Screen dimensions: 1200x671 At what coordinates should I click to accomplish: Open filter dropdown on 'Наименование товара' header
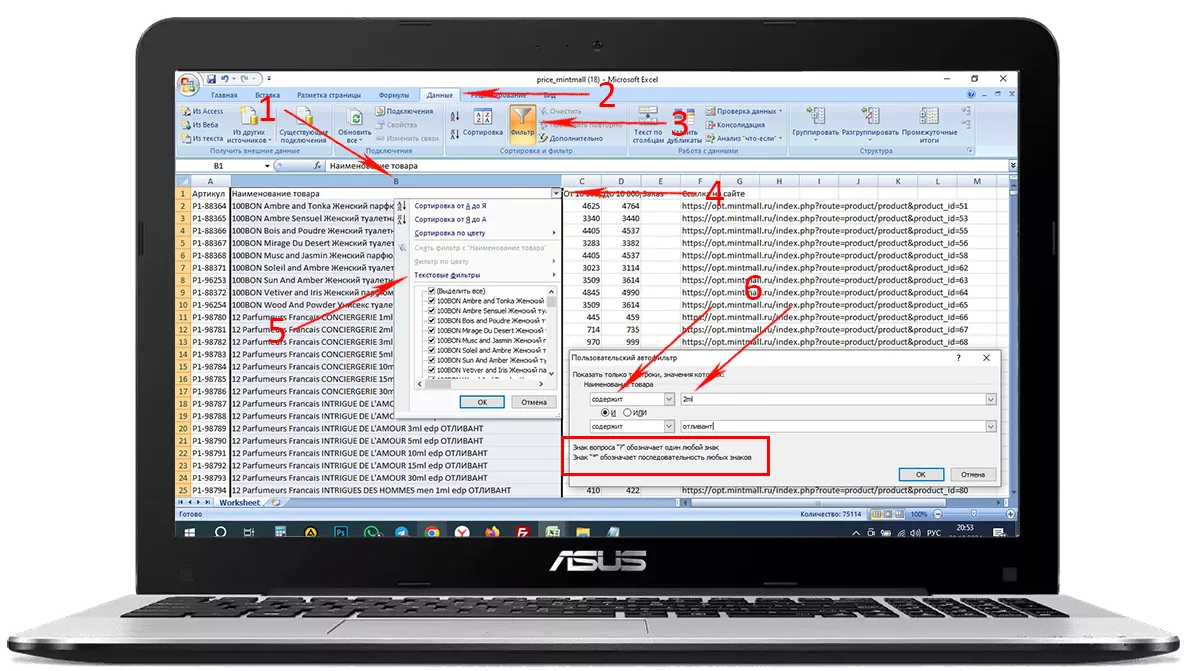coord(555,193)
